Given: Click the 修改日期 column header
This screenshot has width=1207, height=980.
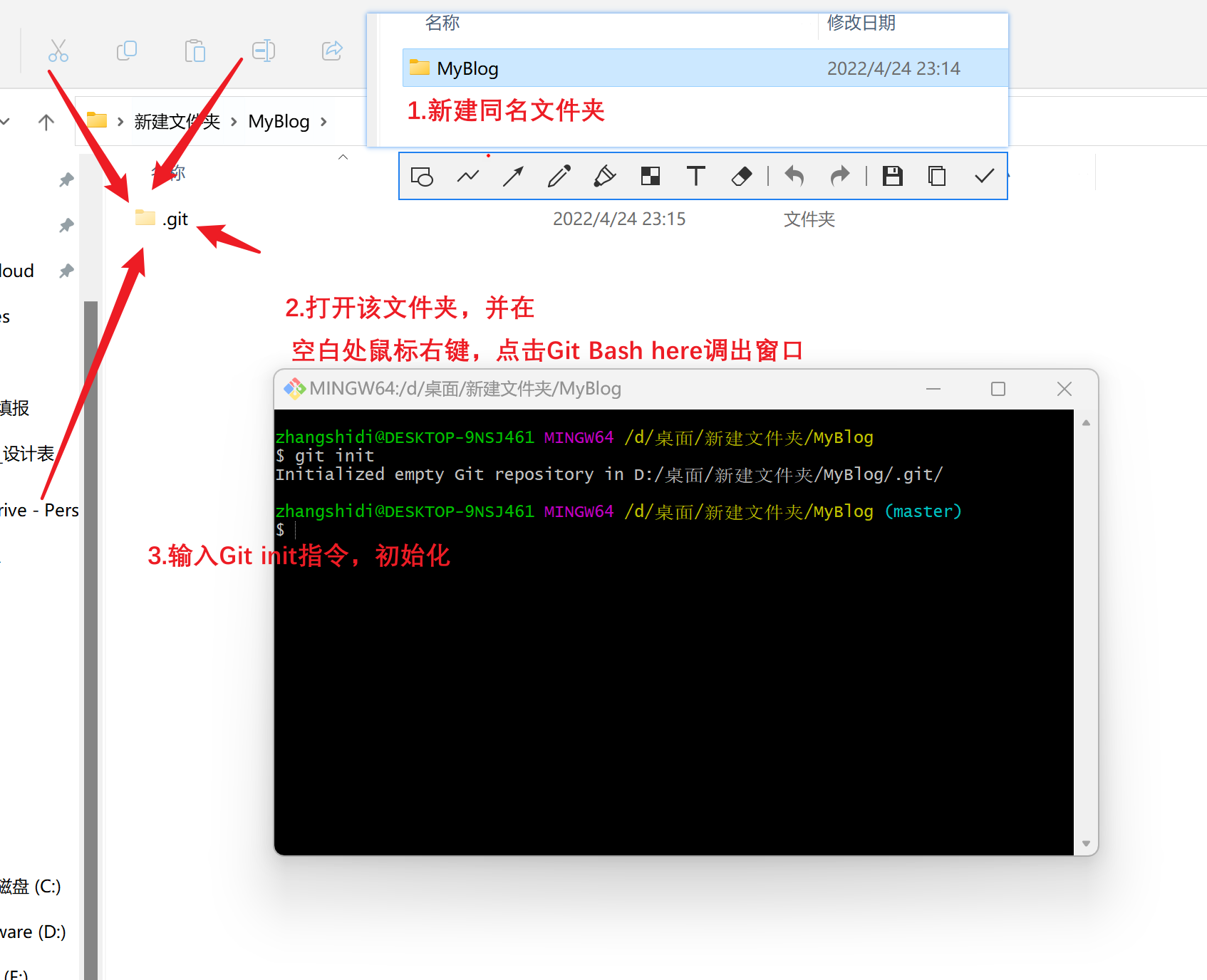Looking at the screenshot, I should coord(861,23).
